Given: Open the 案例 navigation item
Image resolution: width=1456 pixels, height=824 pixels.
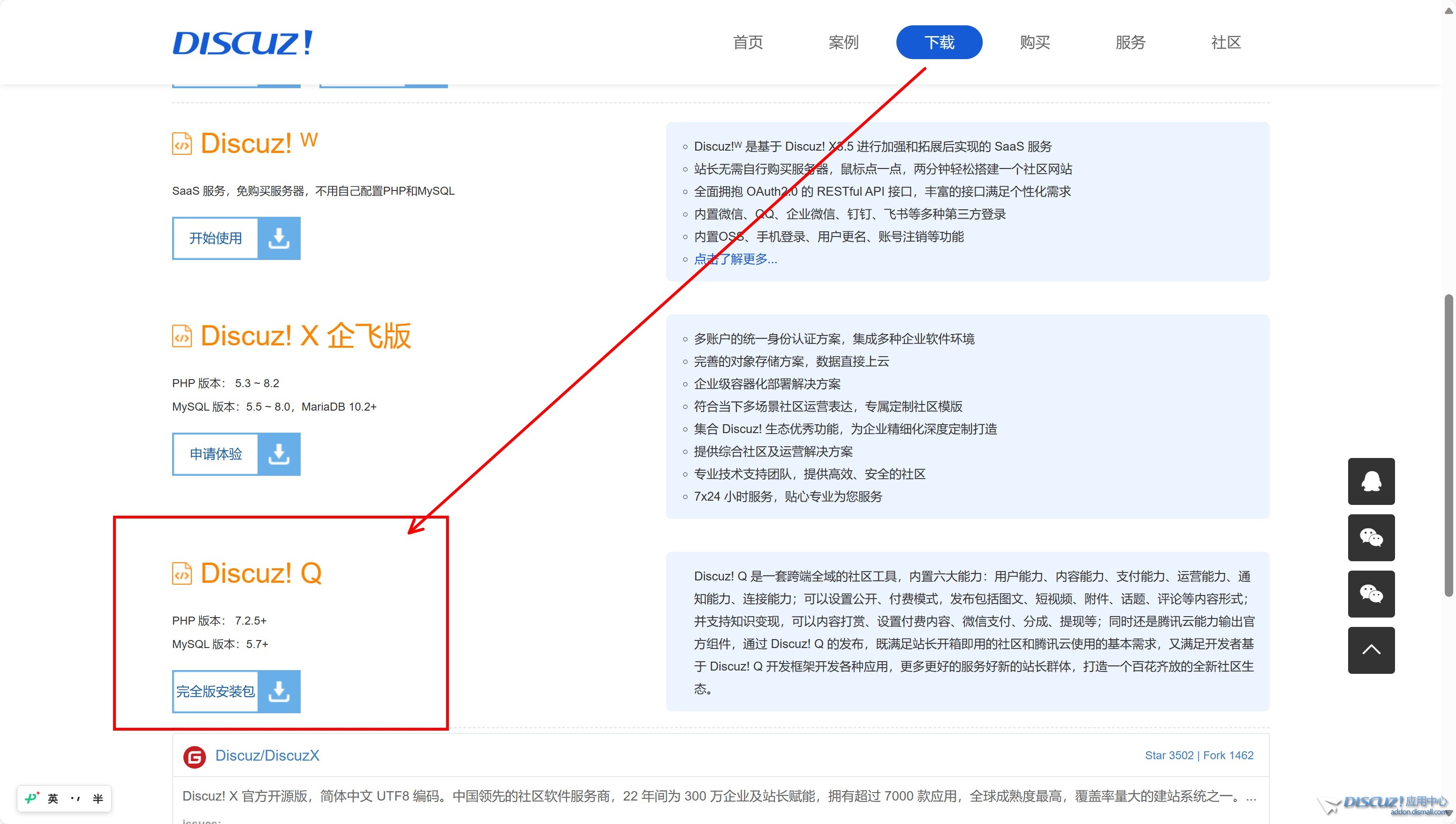Looking at the screenshot, I should coord(843,42).
